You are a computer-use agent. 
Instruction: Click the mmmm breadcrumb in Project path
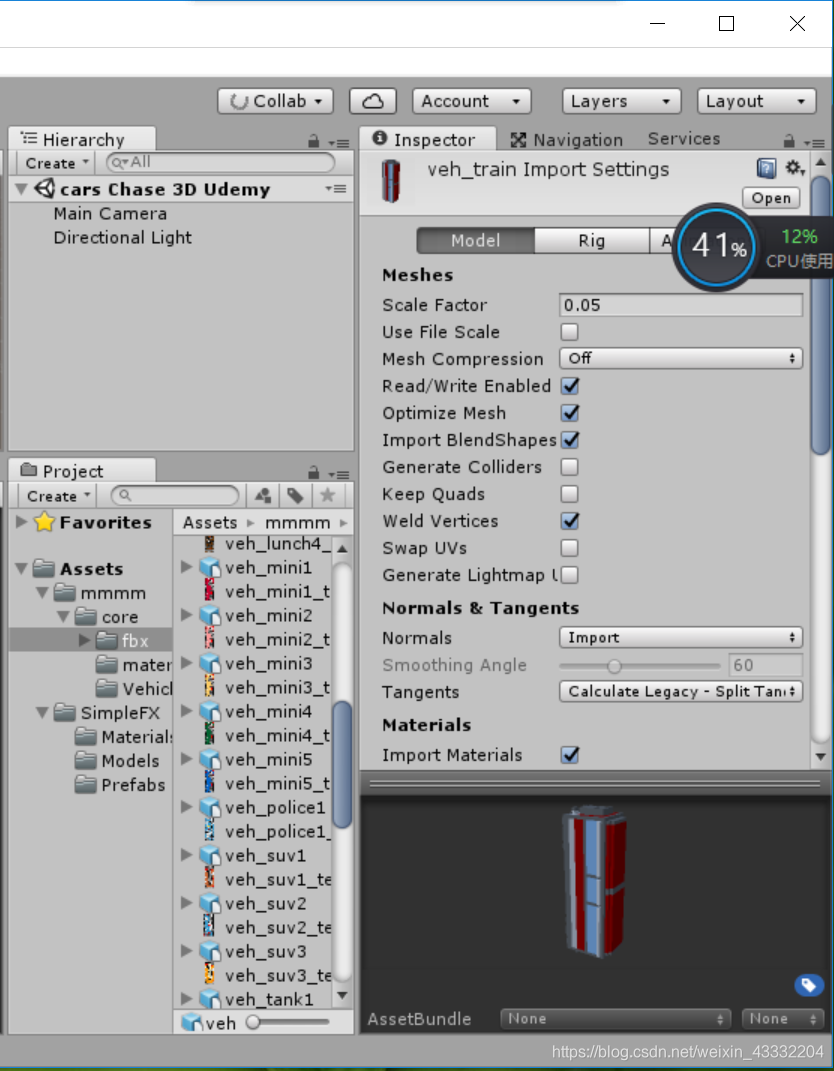pyautogui.click(x=298, y=523)
